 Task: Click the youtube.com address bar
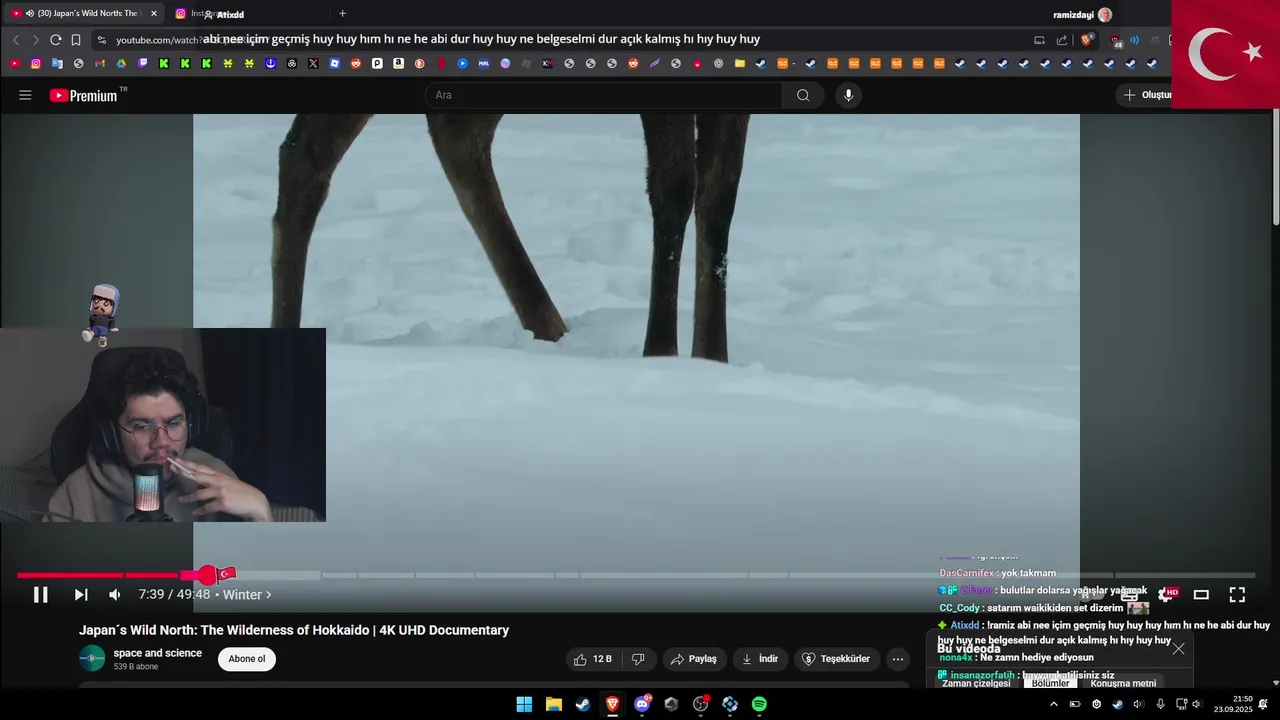pyautogui.click(x=560, y=40)
